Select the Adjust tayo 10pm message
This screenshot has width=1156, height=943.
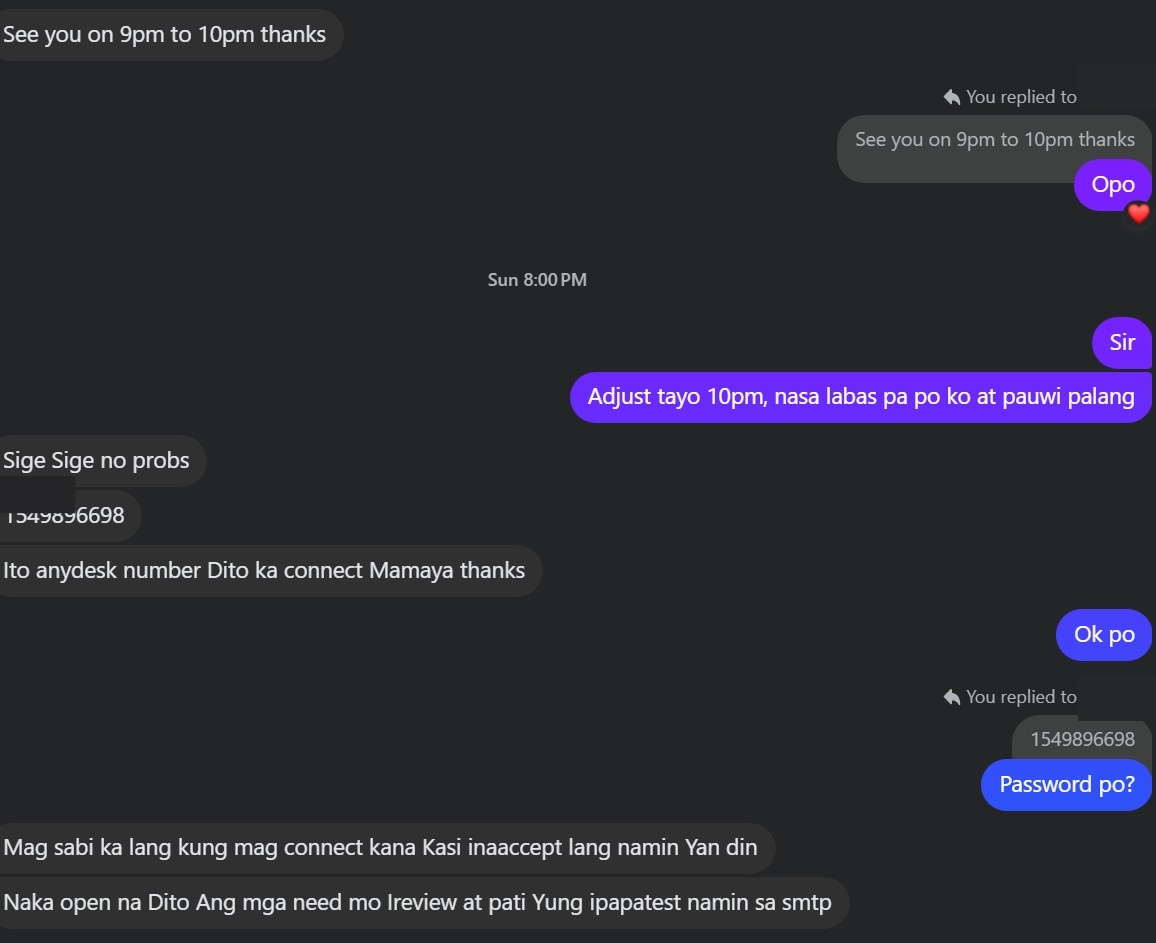click(x=860, y=396)
